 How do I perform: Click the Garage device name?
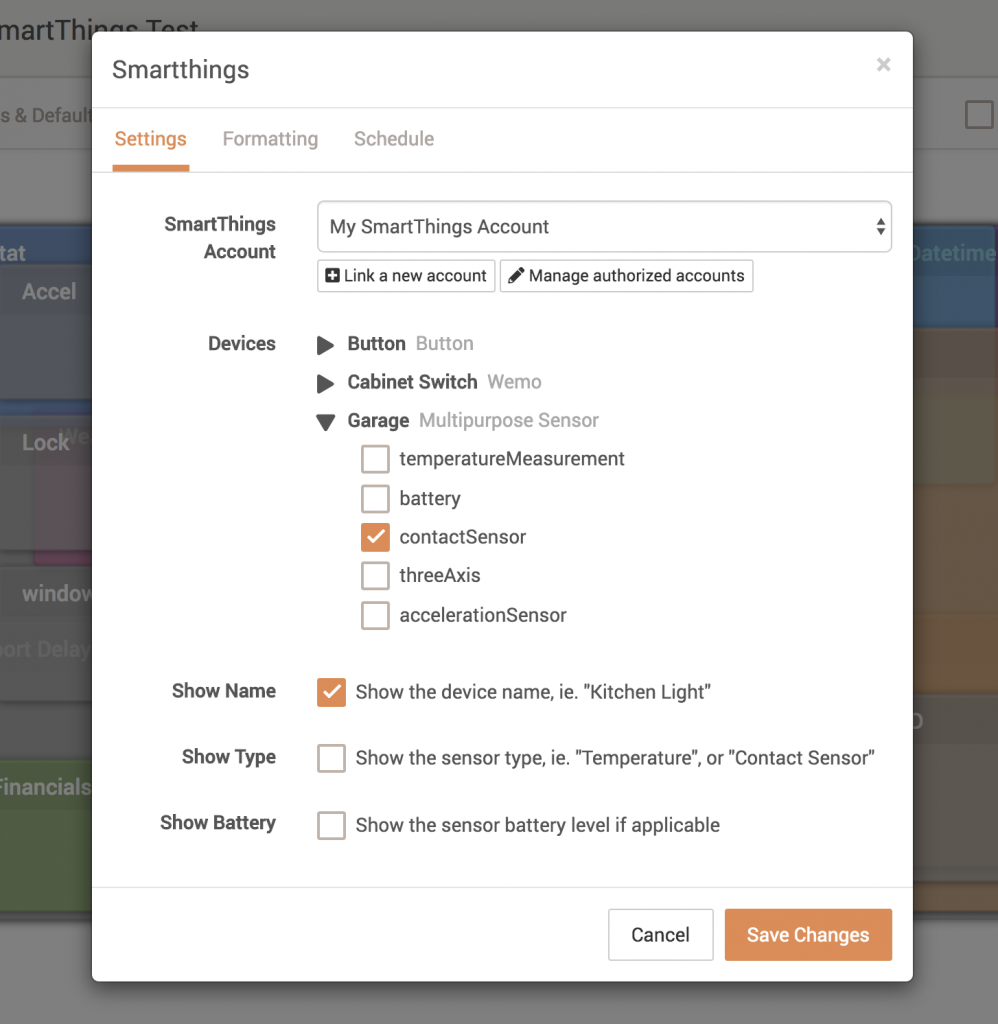(378, 421)
